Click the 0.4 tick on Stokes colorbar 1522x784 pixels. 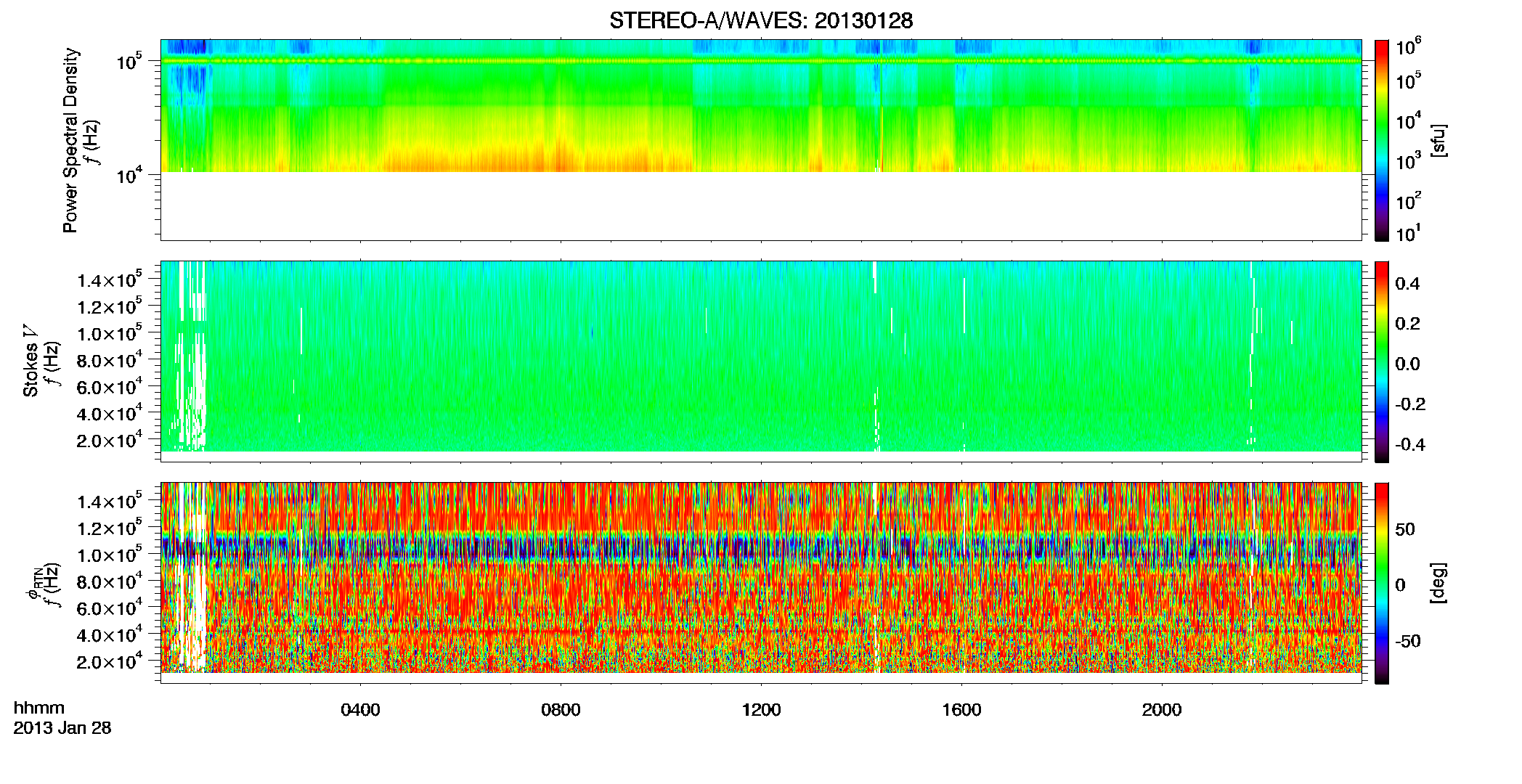1407,284
